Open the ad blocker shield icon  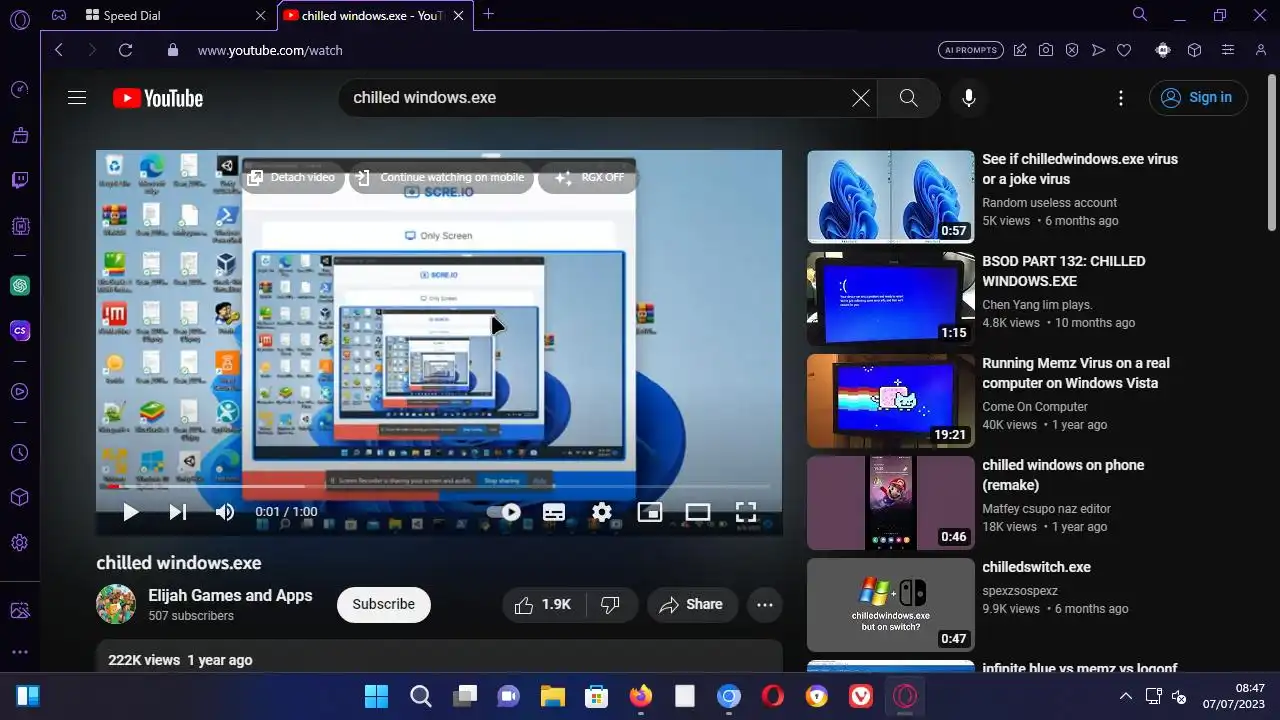(x=1071, y=50)
